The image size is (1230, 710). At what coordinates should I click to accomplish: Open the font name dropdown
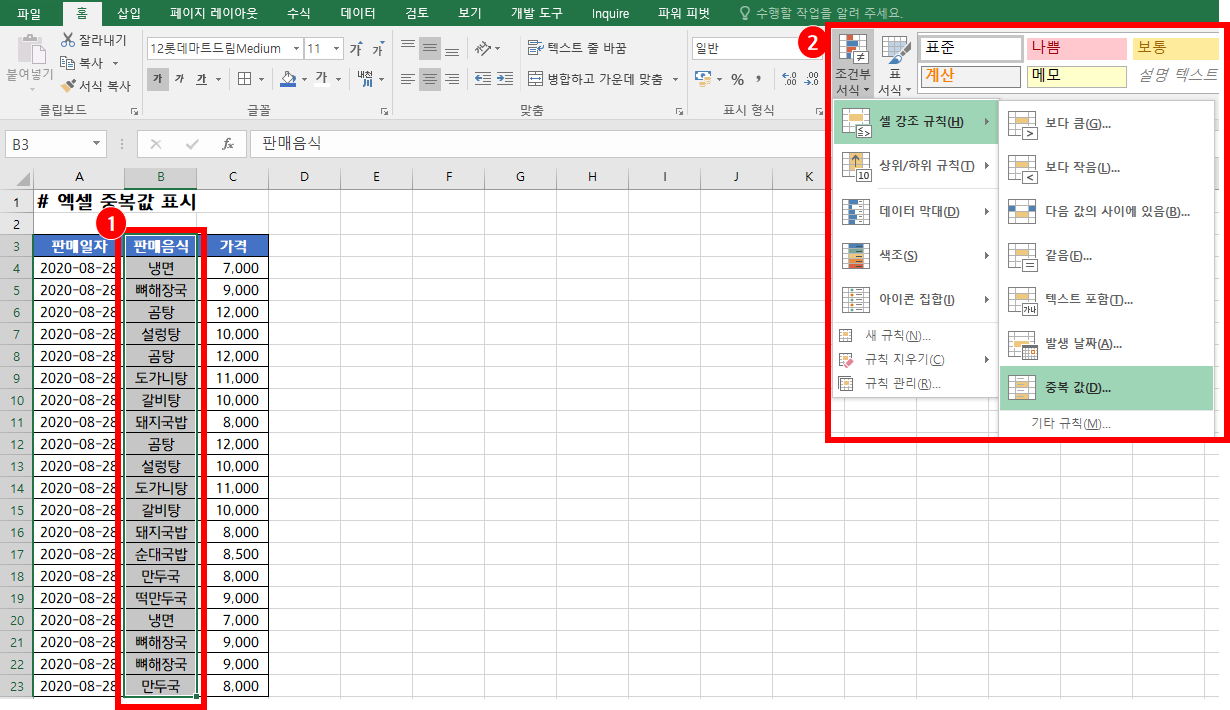tap(296, 48)
